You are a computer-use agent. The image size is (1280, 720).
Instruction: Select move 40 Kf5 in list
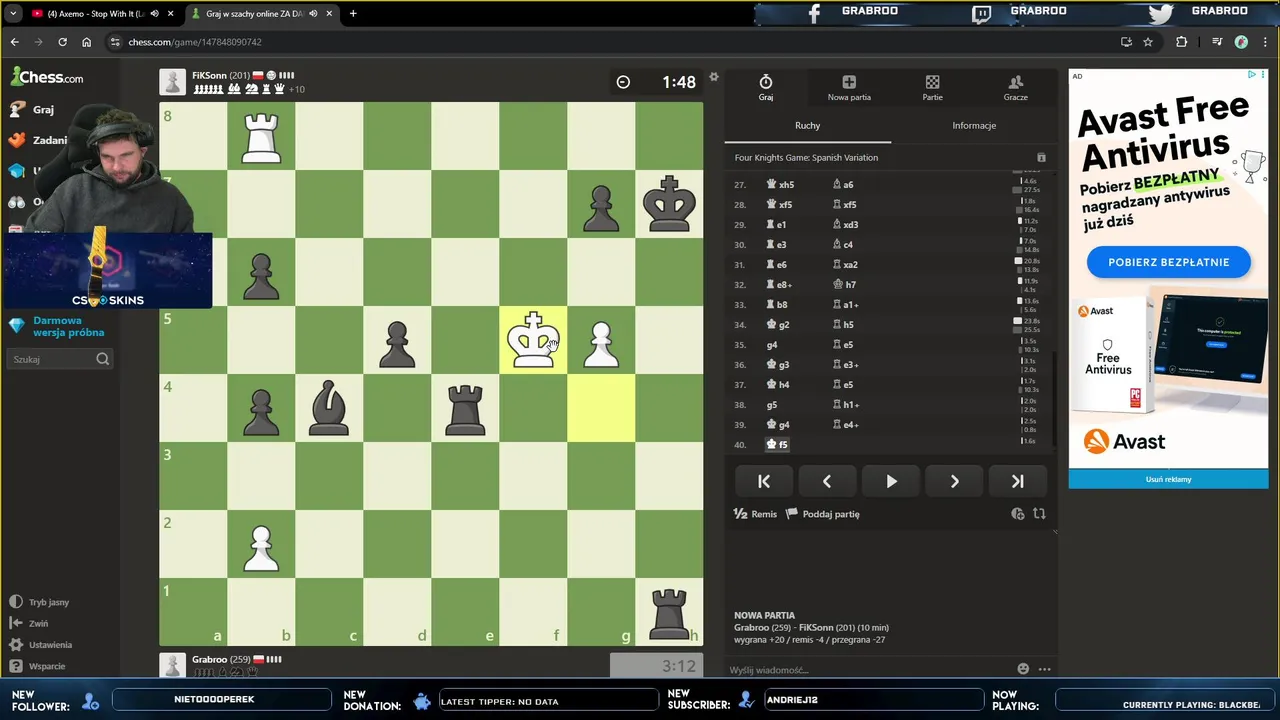778,445
